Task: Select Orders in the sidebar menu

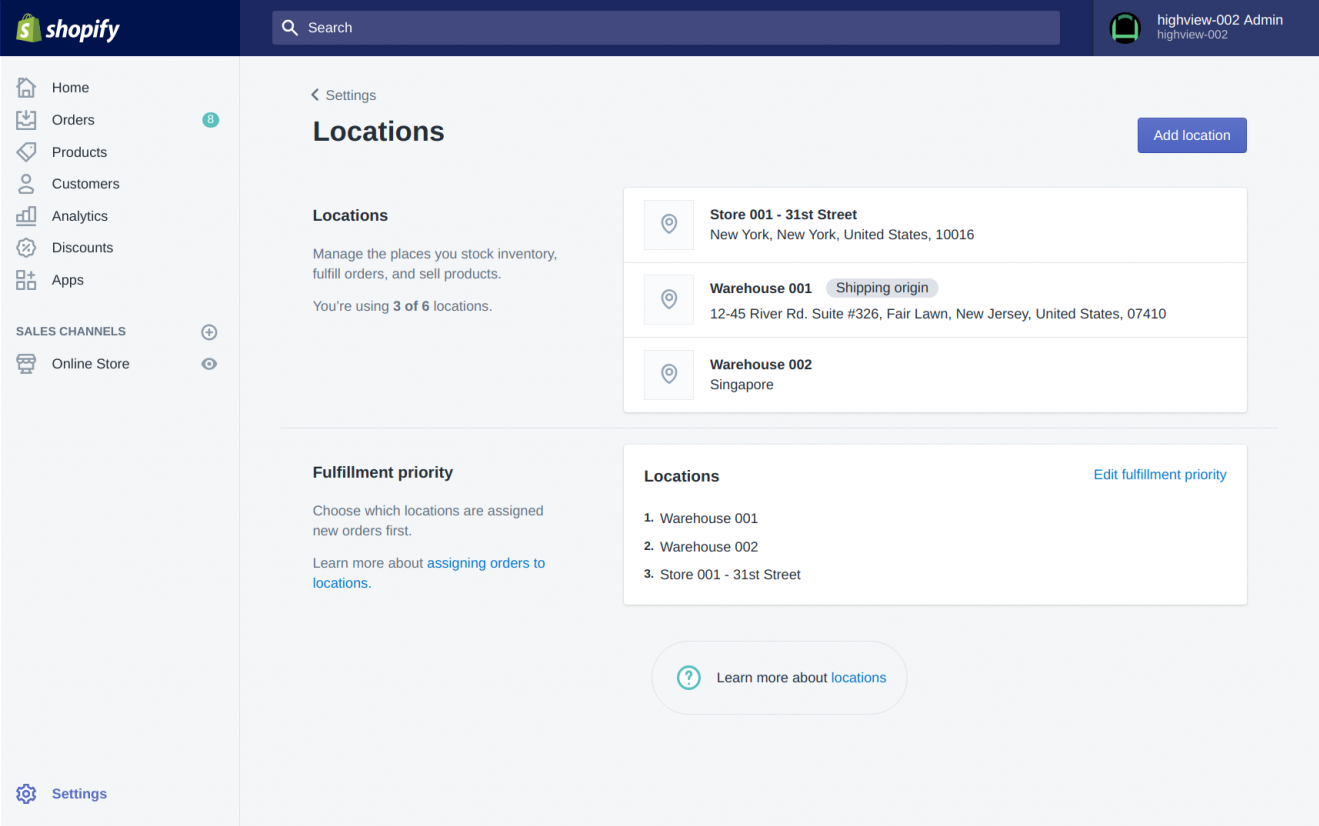Action: [x=73, y=120]
